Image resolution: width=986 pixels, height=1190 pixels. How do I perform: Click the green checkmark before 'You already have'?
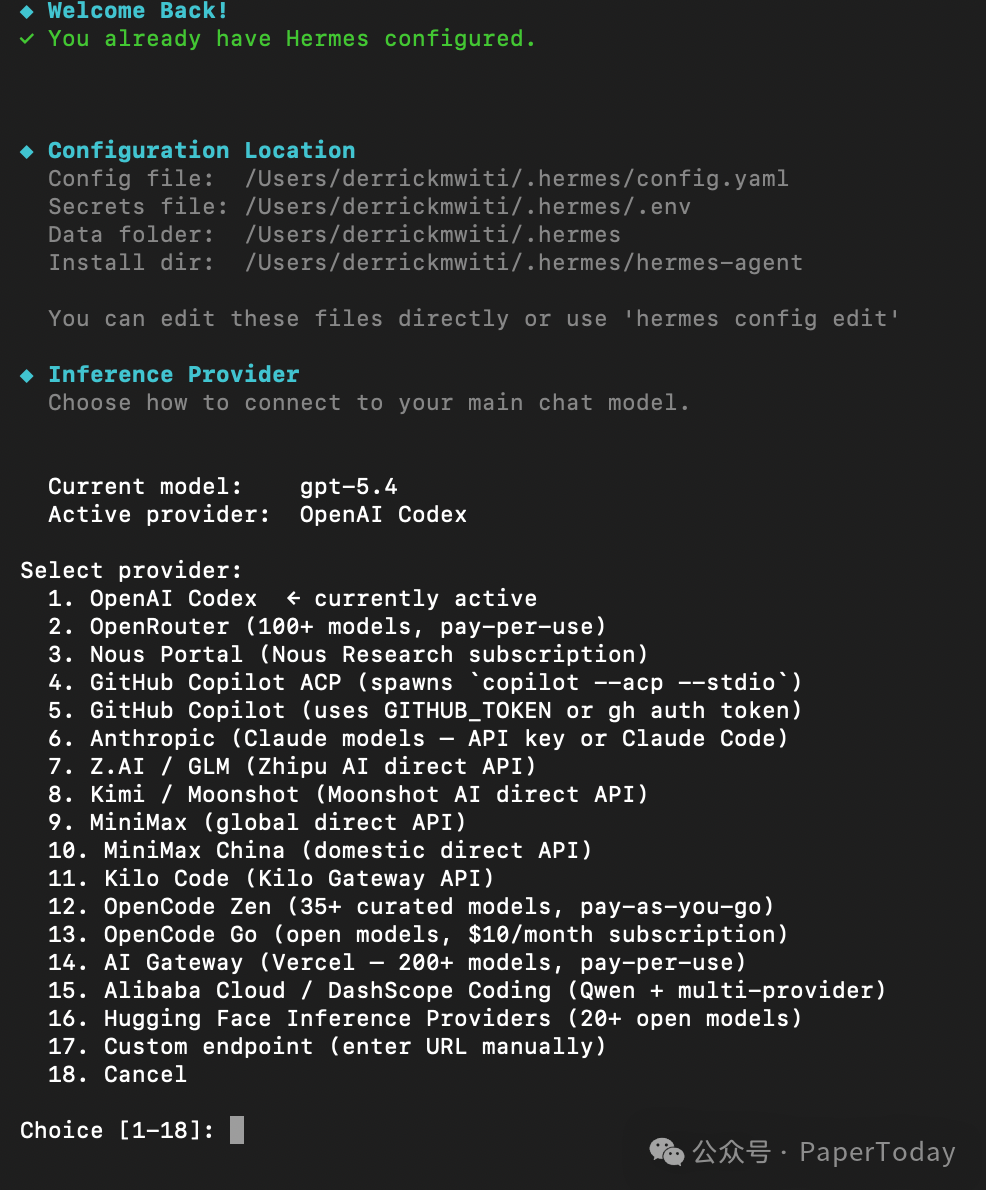pos(27,39)
